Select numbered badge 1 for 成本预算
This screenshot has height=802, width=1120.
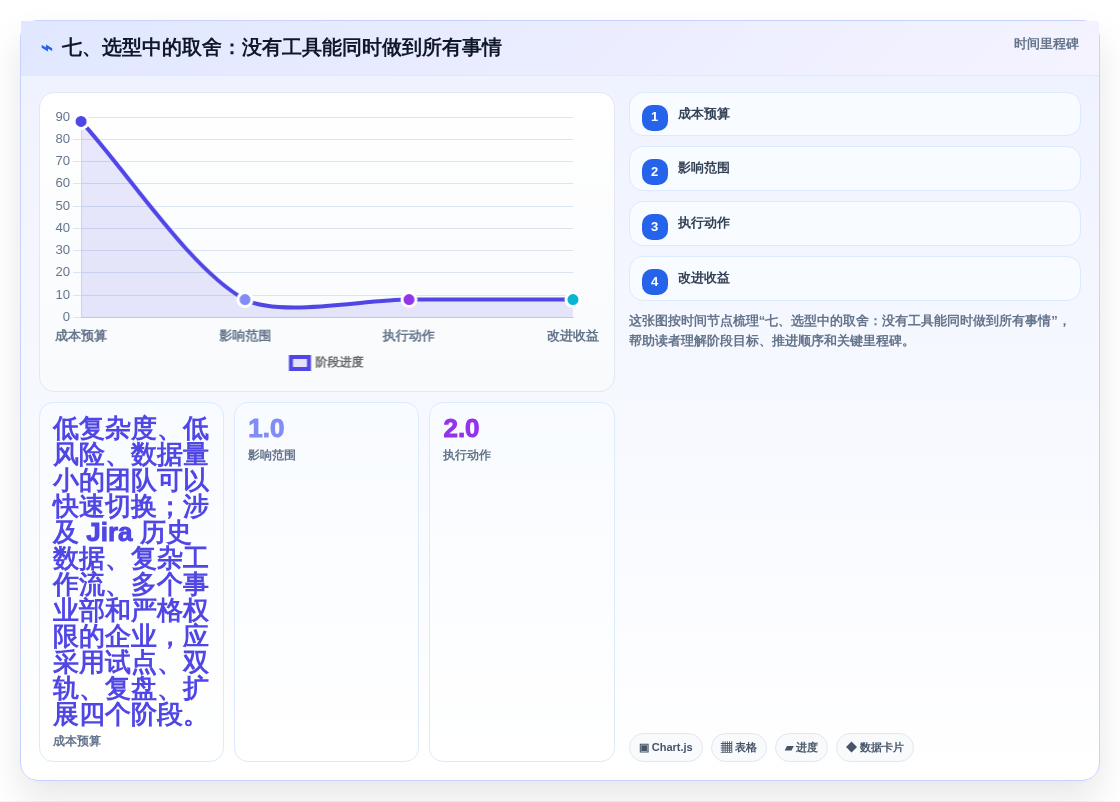[654, 117]
